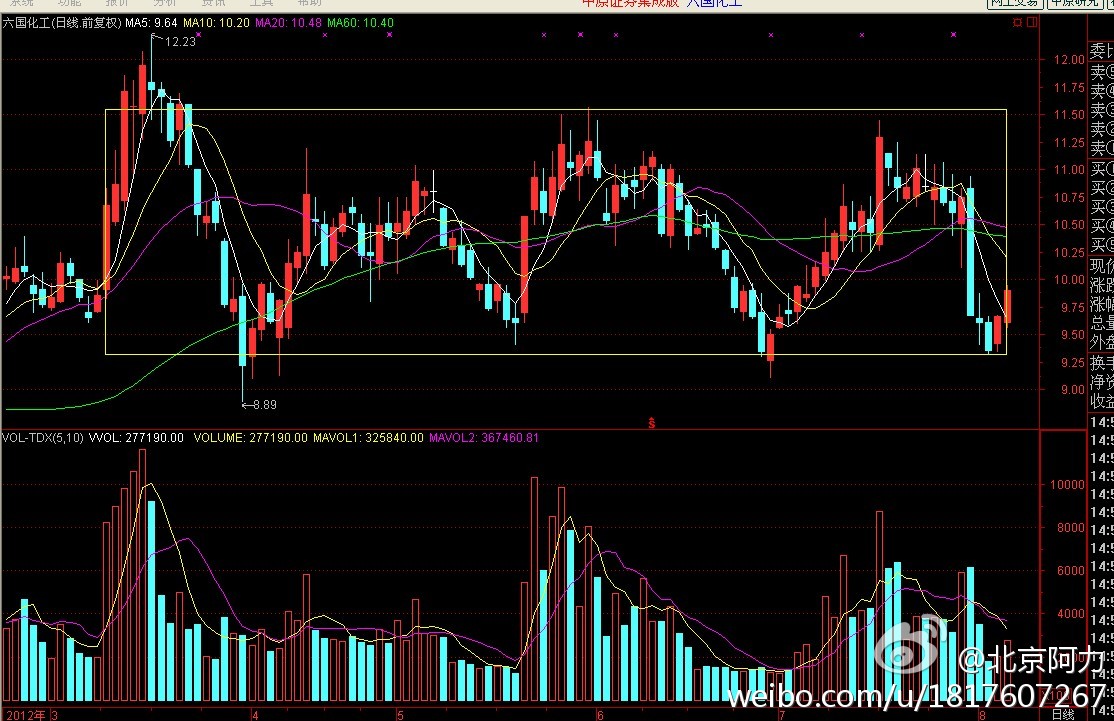Click the first magenta x marker near the 12.23 label

[199, 35]
